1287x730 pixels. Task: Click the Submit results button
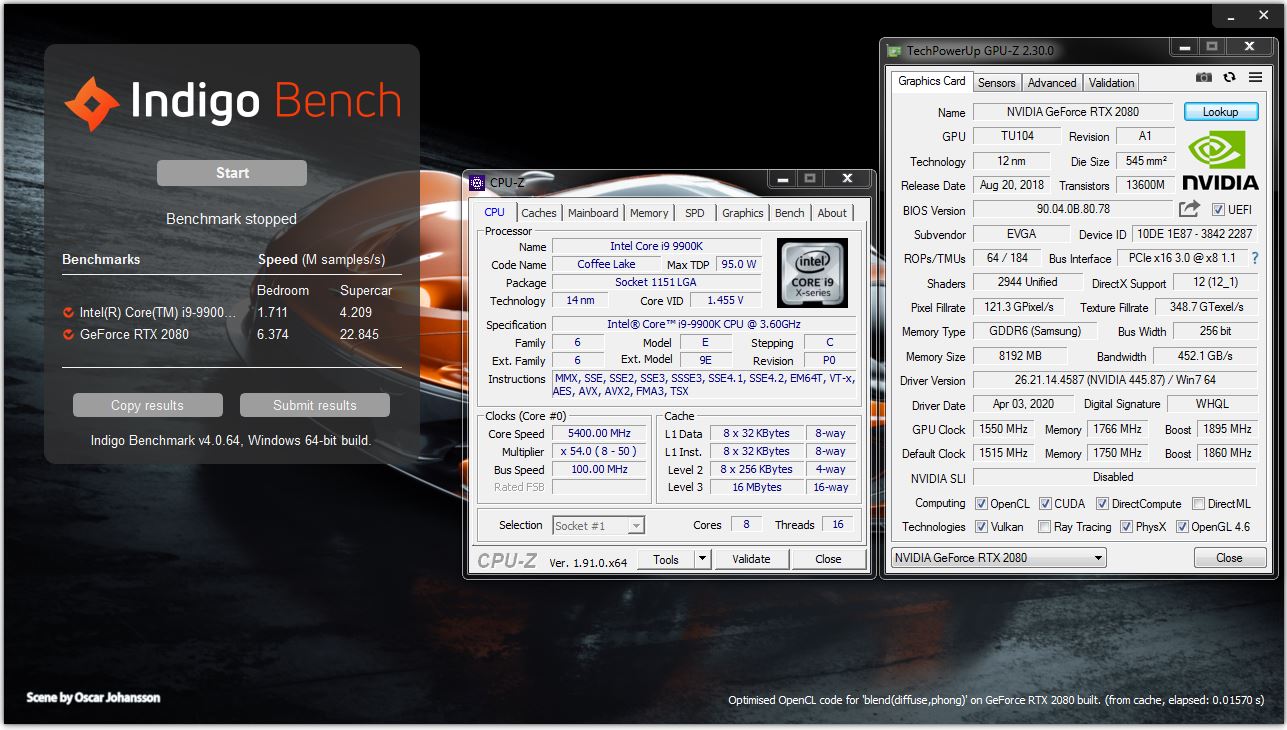(x=315, y=405)
